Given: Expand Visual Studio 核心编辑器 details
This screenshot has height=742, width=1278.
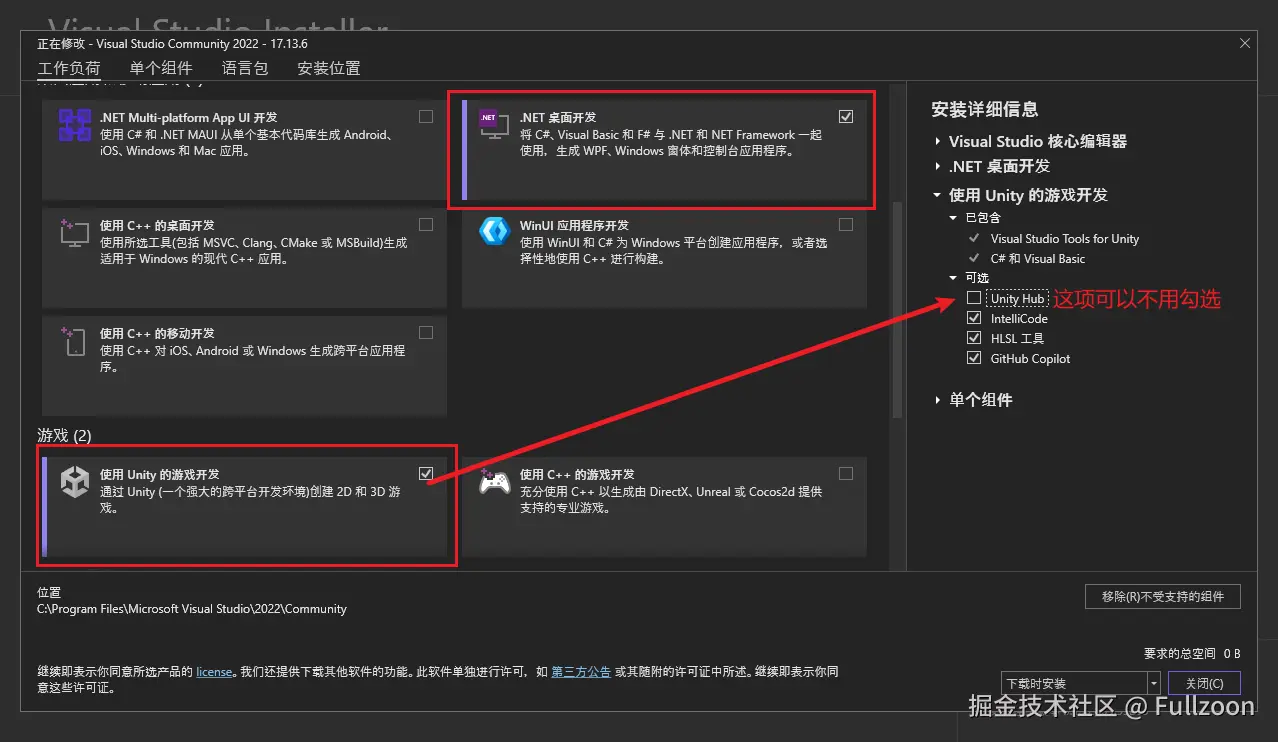Looking at the screenshot, I should [937, 142].
